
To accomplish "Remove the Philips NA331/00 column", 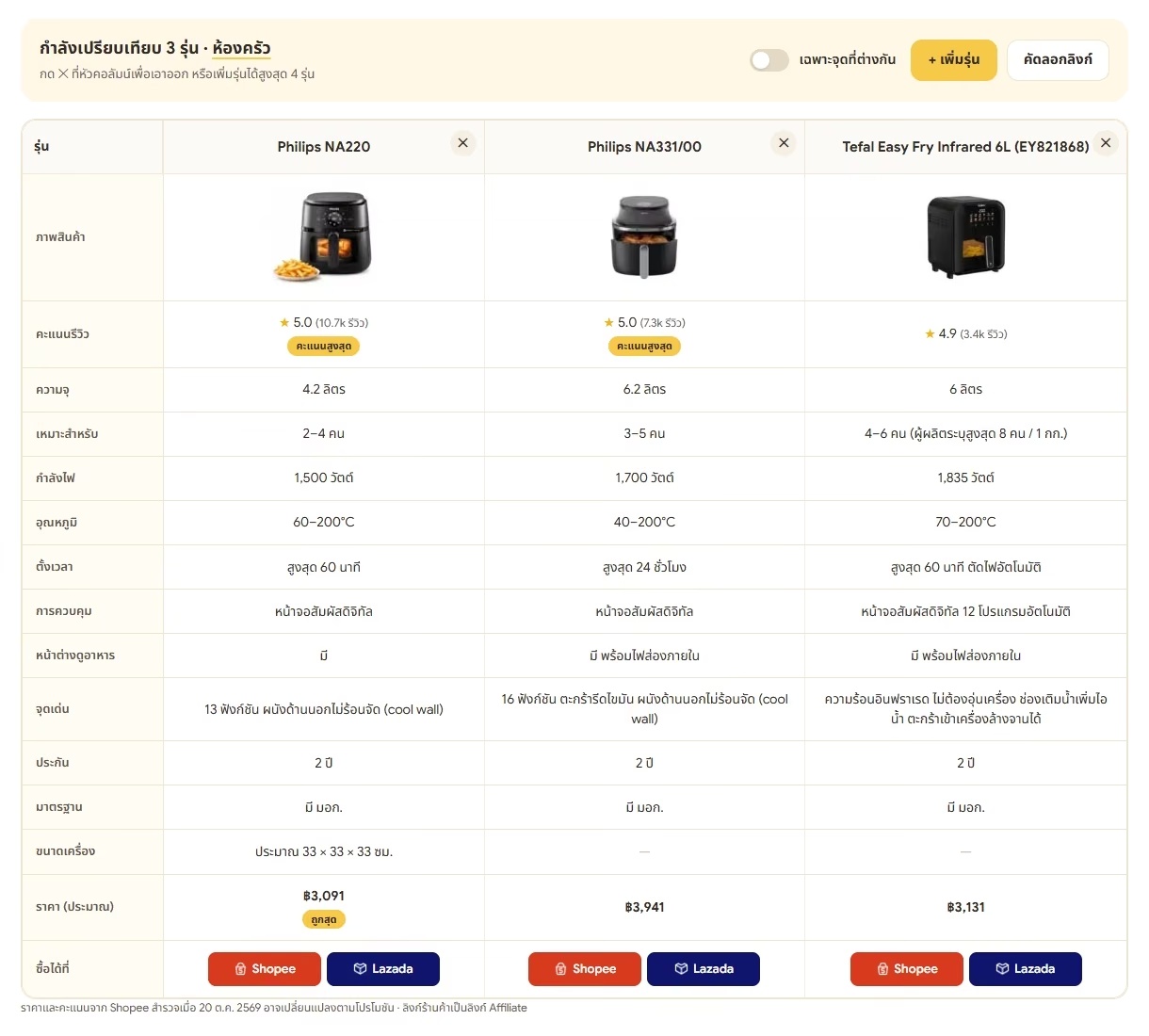I will pos(784,143).
